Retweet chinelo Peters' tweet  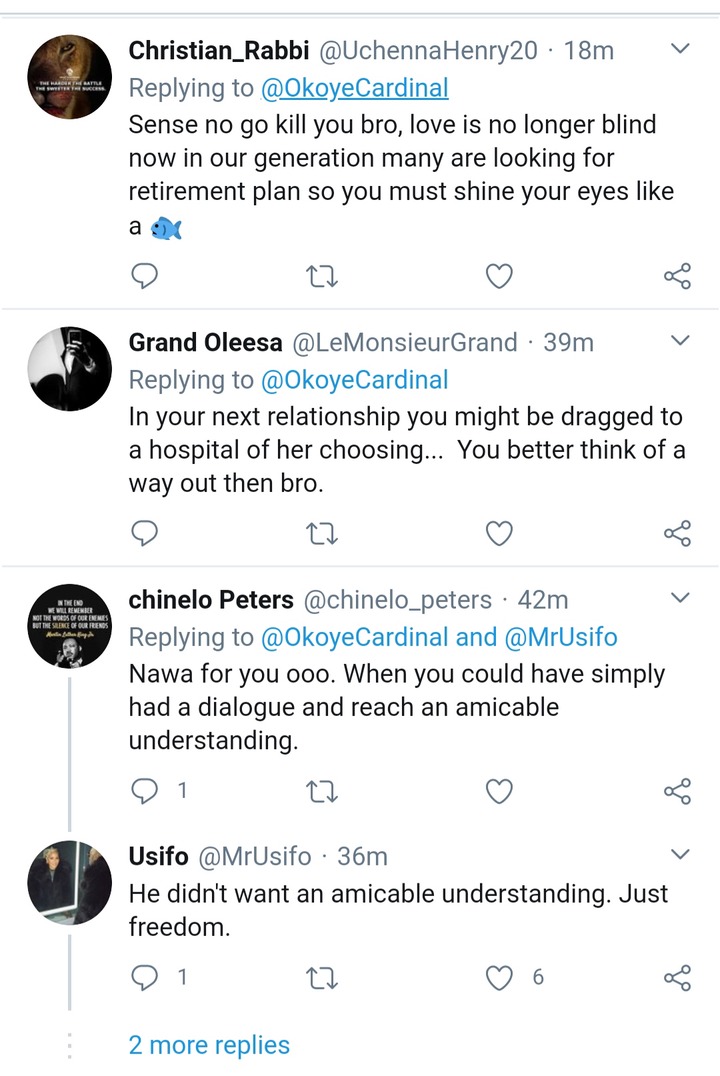(x=321, y=791)
